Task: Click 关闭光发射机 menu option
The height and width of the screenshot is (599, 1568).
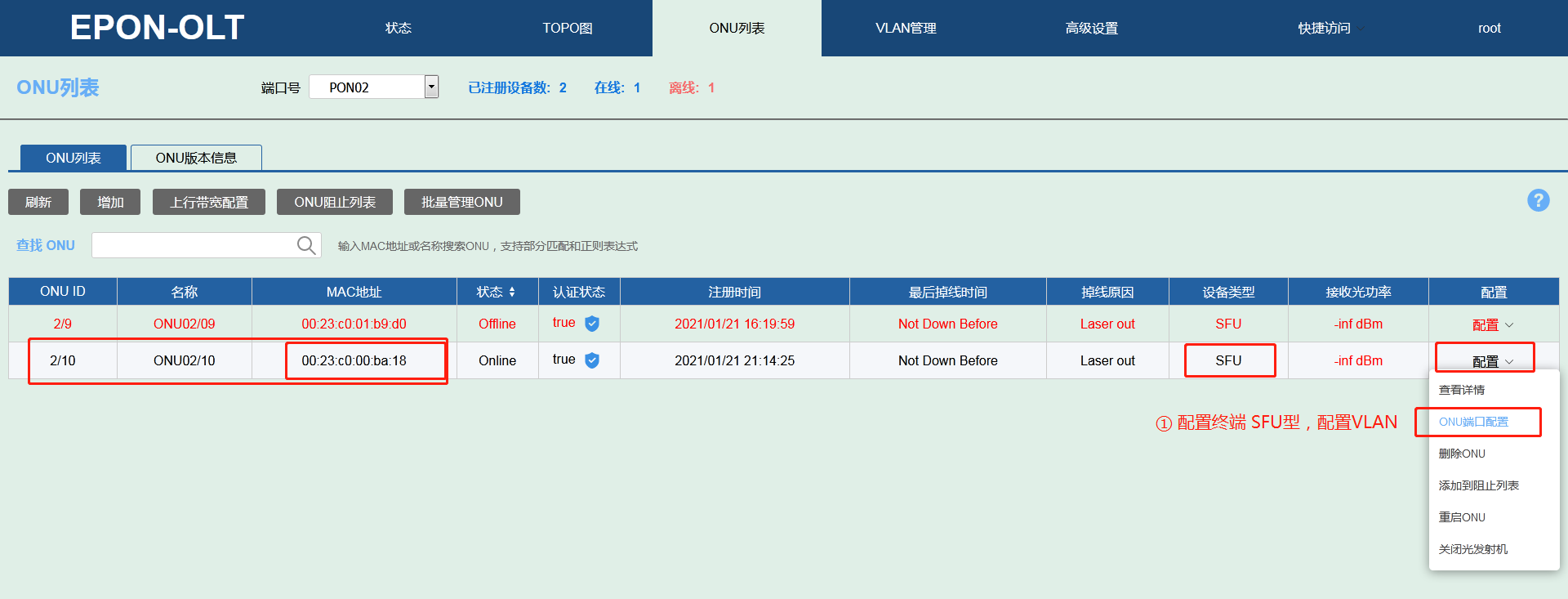Action: [x=1473, y=549]
